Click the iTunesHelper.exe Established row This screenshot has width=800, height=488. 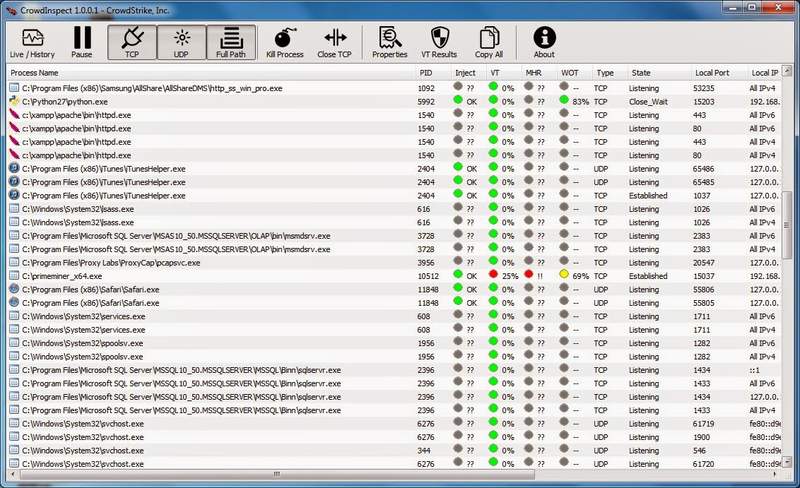coord(394,196)
